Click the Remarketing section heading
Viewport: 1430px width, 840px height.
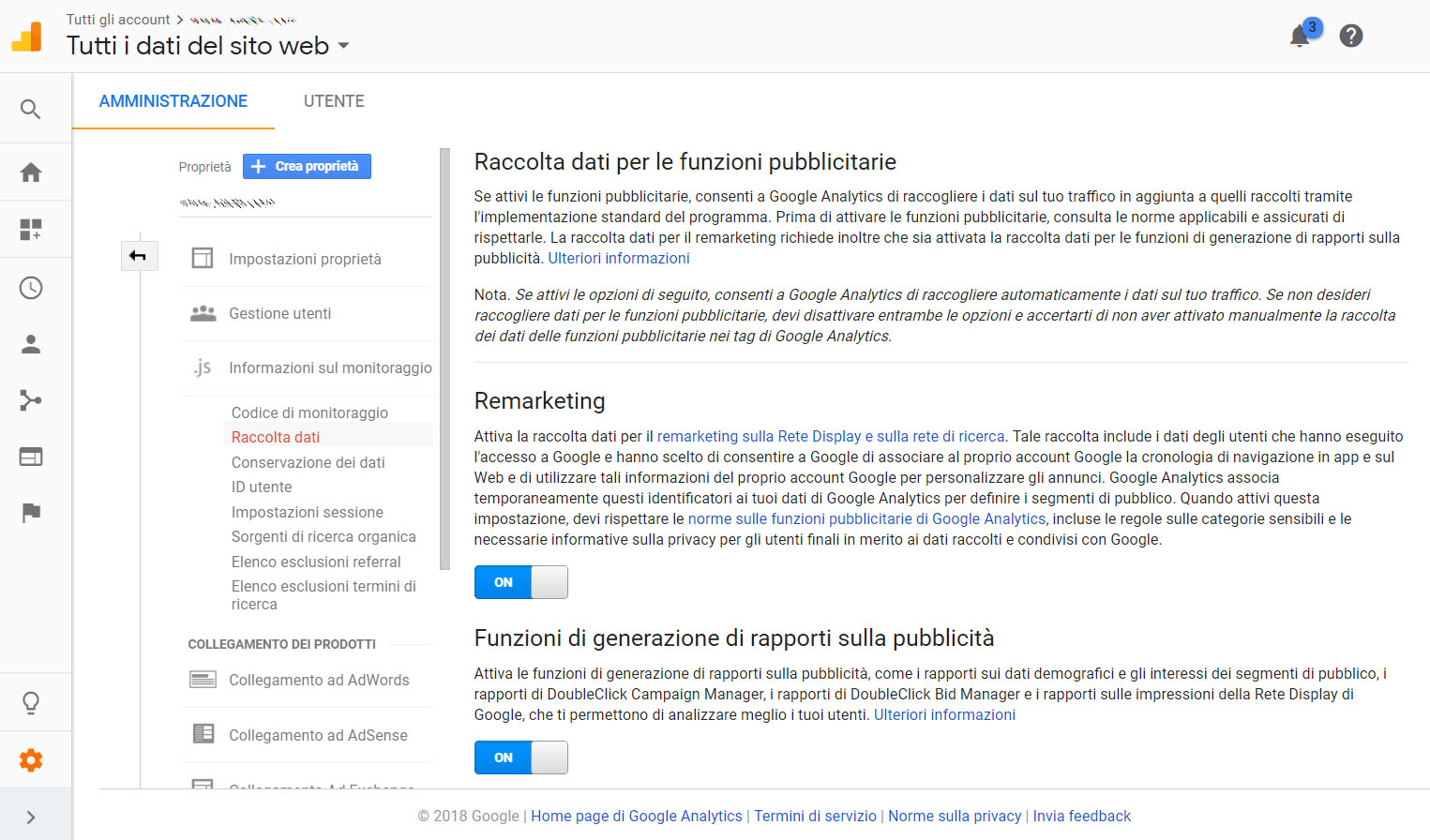pos(539,400)
